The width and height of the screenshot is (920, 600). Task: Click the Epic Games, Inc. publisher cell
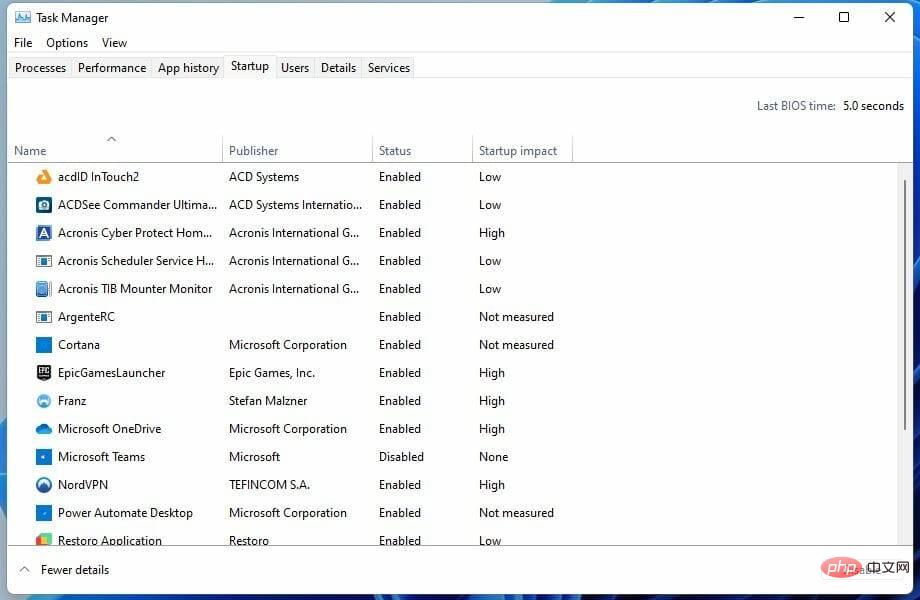272,372
